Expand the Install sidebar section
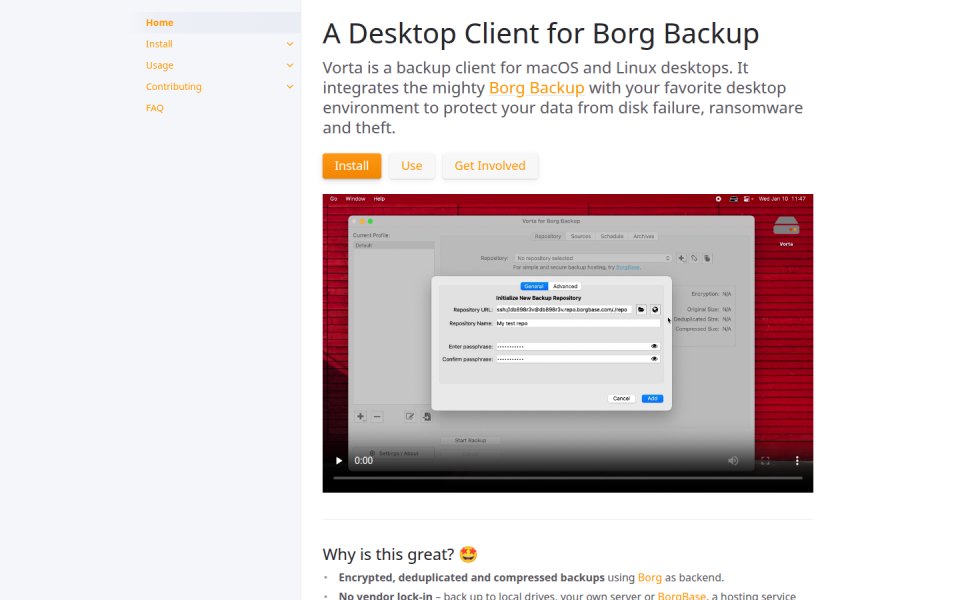Screen dimensions: 960x600 (x=290, y=44)
